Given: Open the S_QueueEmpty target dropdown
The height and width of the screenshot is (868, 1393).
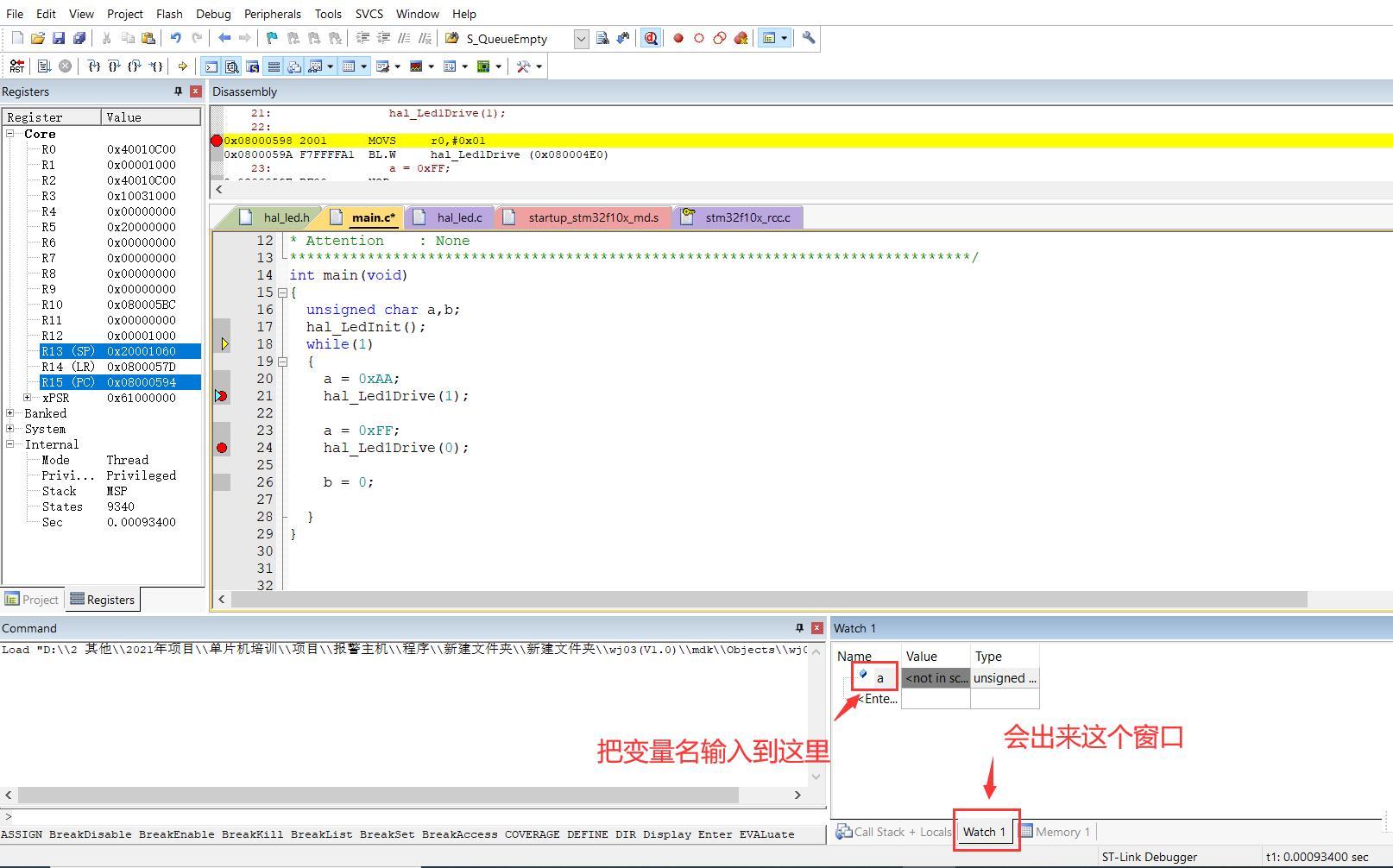Looking at the screenshot, I should (580, 38).
